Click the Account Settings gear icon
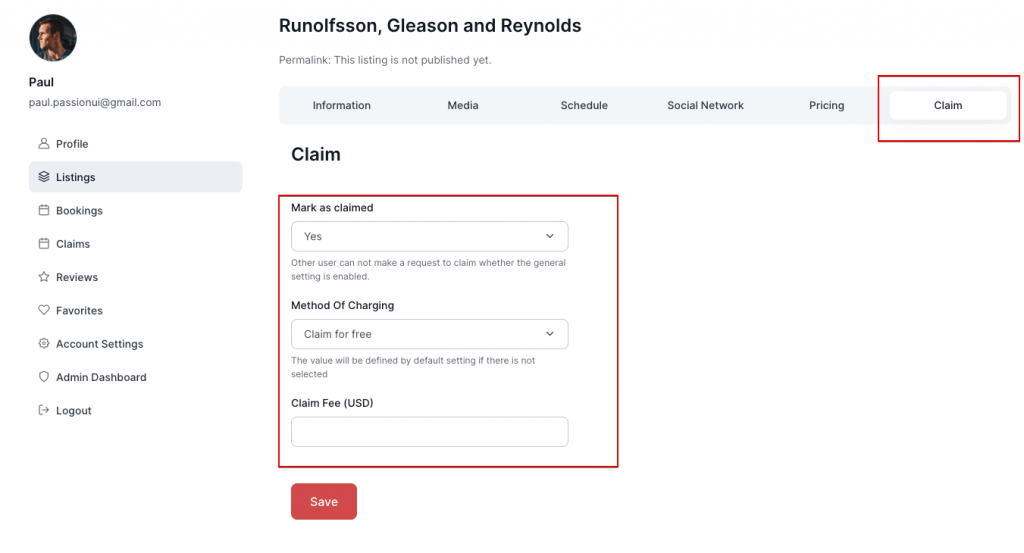 pyautogui.click(x=44, y=343)
